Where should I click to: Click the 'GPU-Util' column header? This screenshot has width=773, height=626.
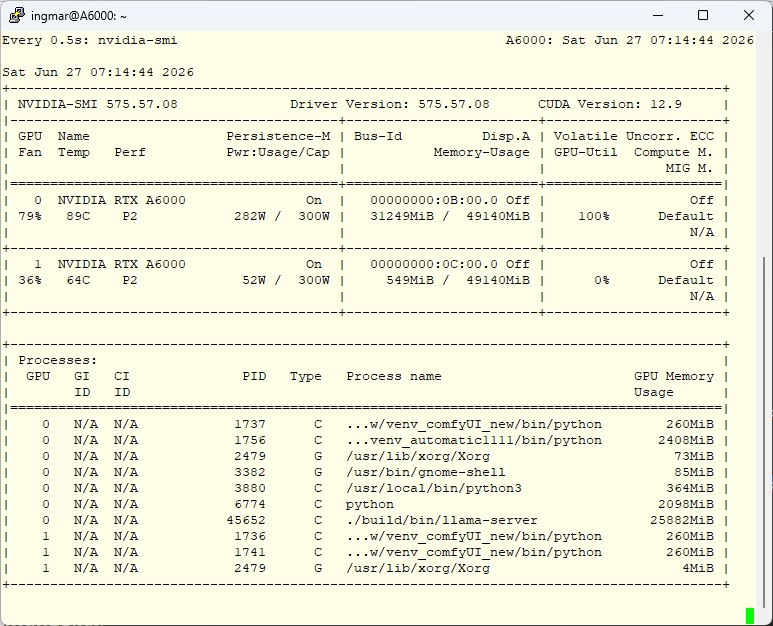click(x=586, y=152)
